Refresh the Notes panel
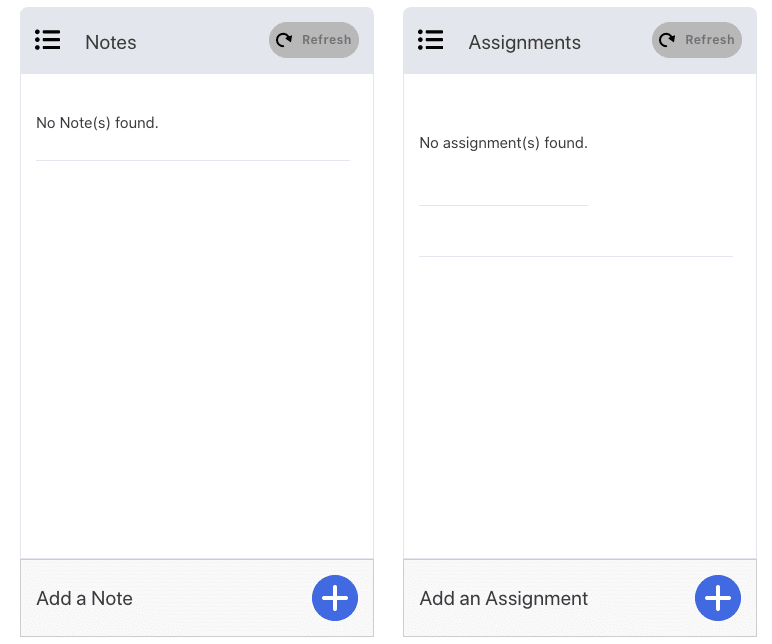 click(314, 40)
